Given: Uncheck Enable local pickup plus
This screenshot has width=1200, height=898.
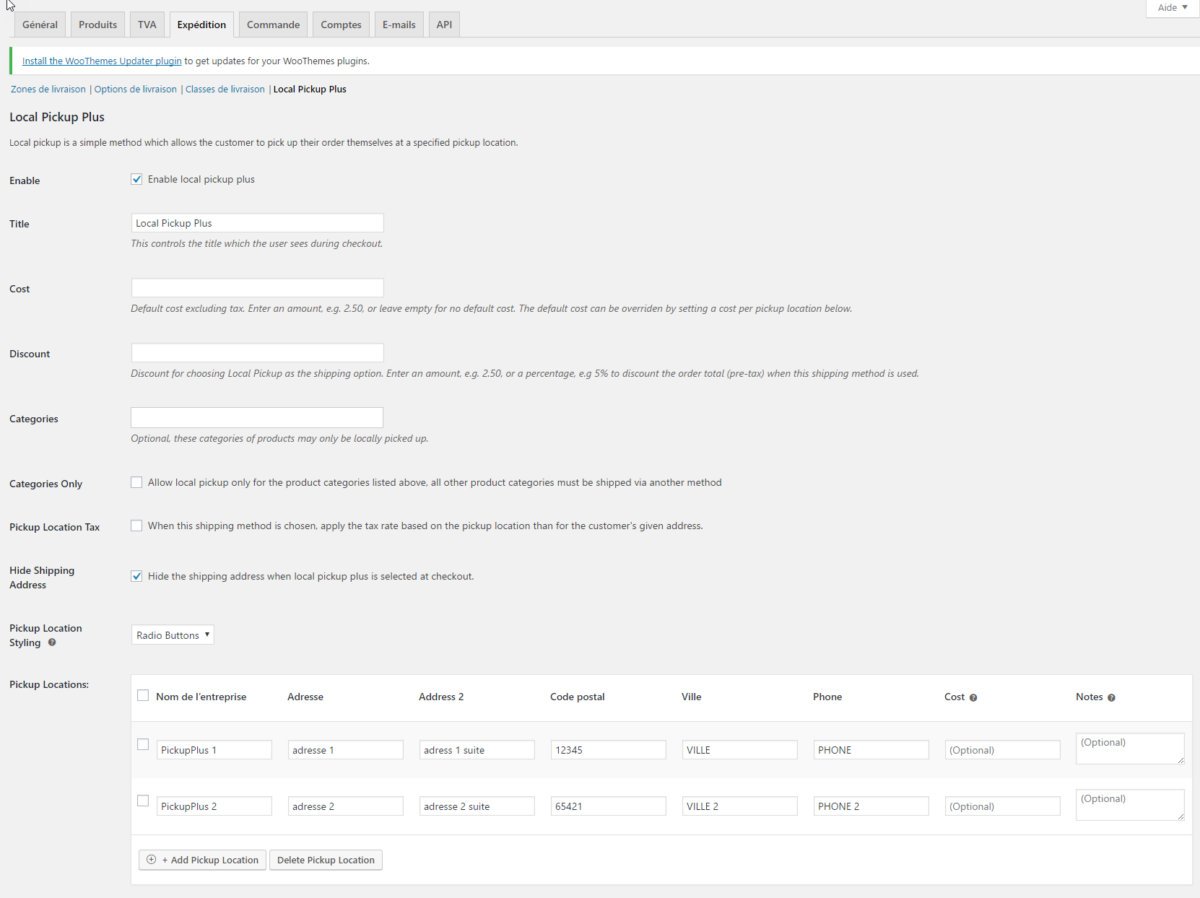Looking at the screenshot, I should coord(137,179).
